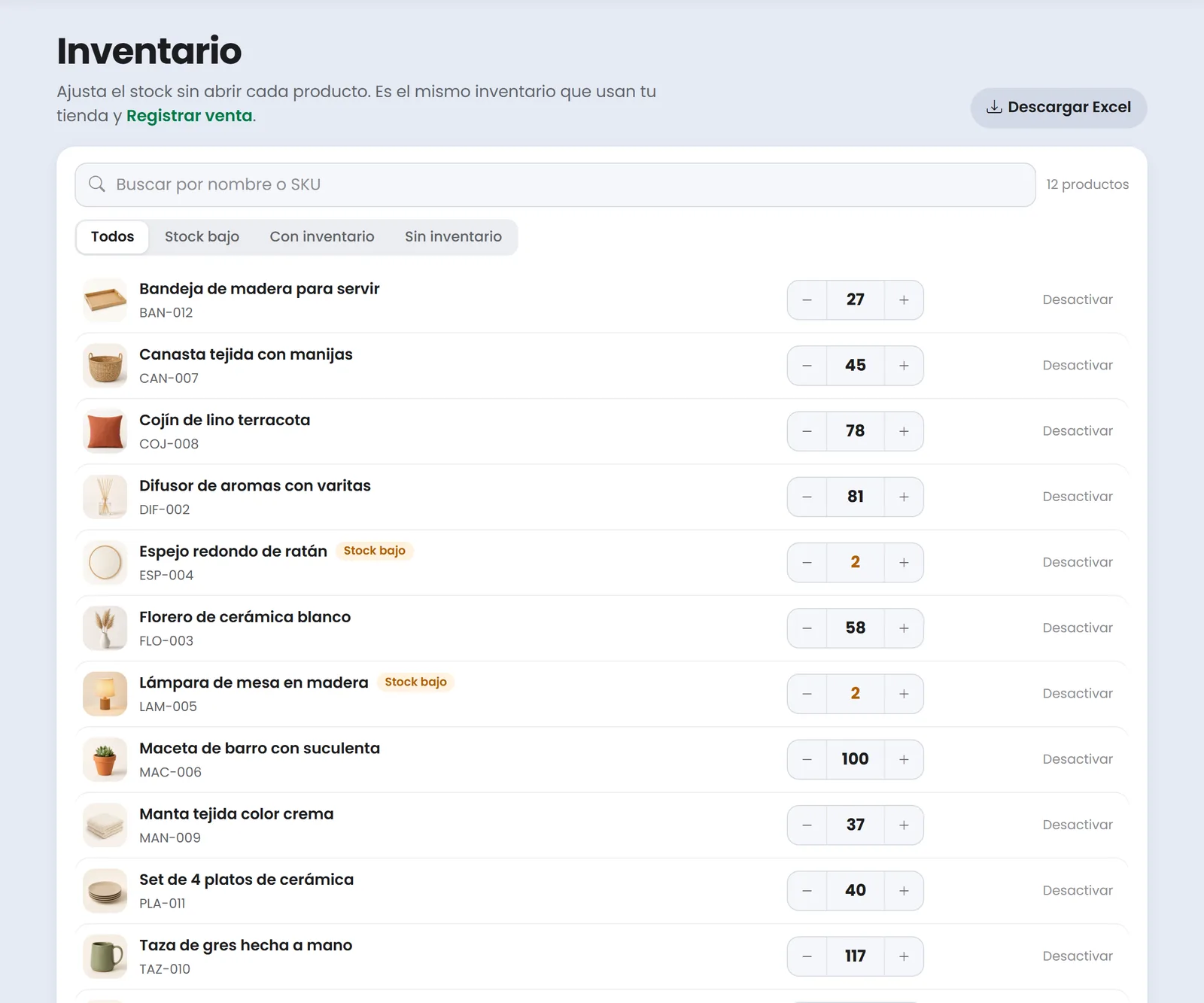
Task: Decrease Difusor de aromas con varitas stock
Action: pos(807,497)
